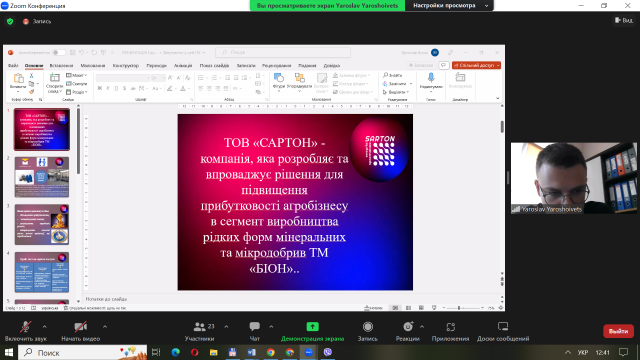Image resolution: width=640 pixels, height=360 pixels.
Task: Open Настройки просмотра dropdown
Action: [449, 5]
